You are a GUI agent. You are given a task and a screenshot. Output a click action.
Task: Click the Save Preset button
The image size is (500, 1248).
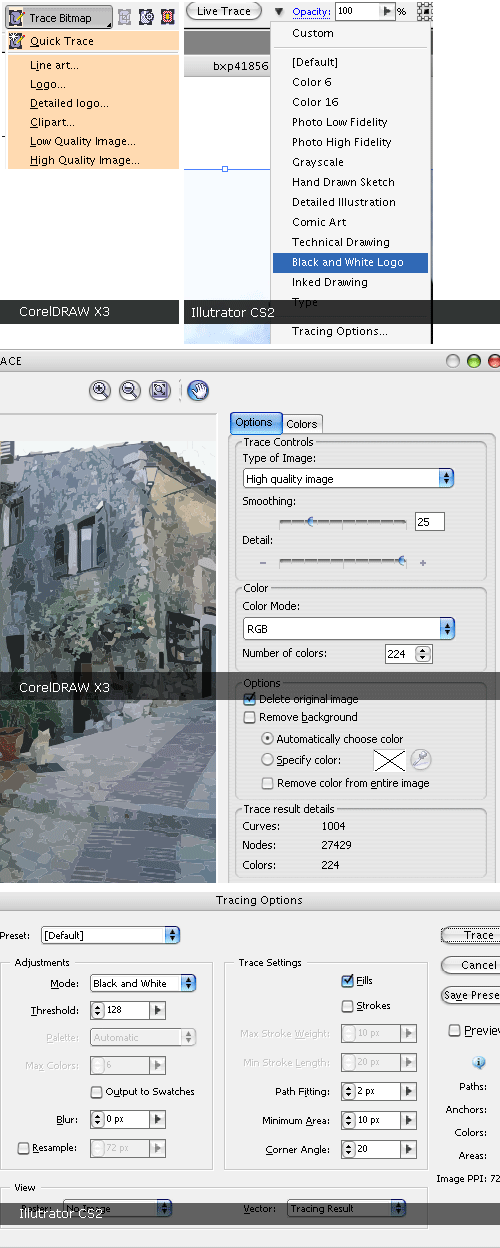tap(471, 995)
